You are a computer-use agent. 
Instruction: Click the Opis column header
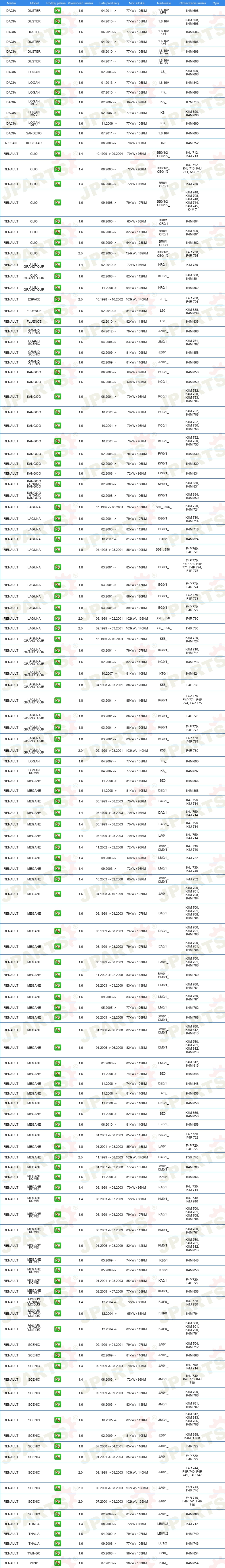tap(216, 3)
